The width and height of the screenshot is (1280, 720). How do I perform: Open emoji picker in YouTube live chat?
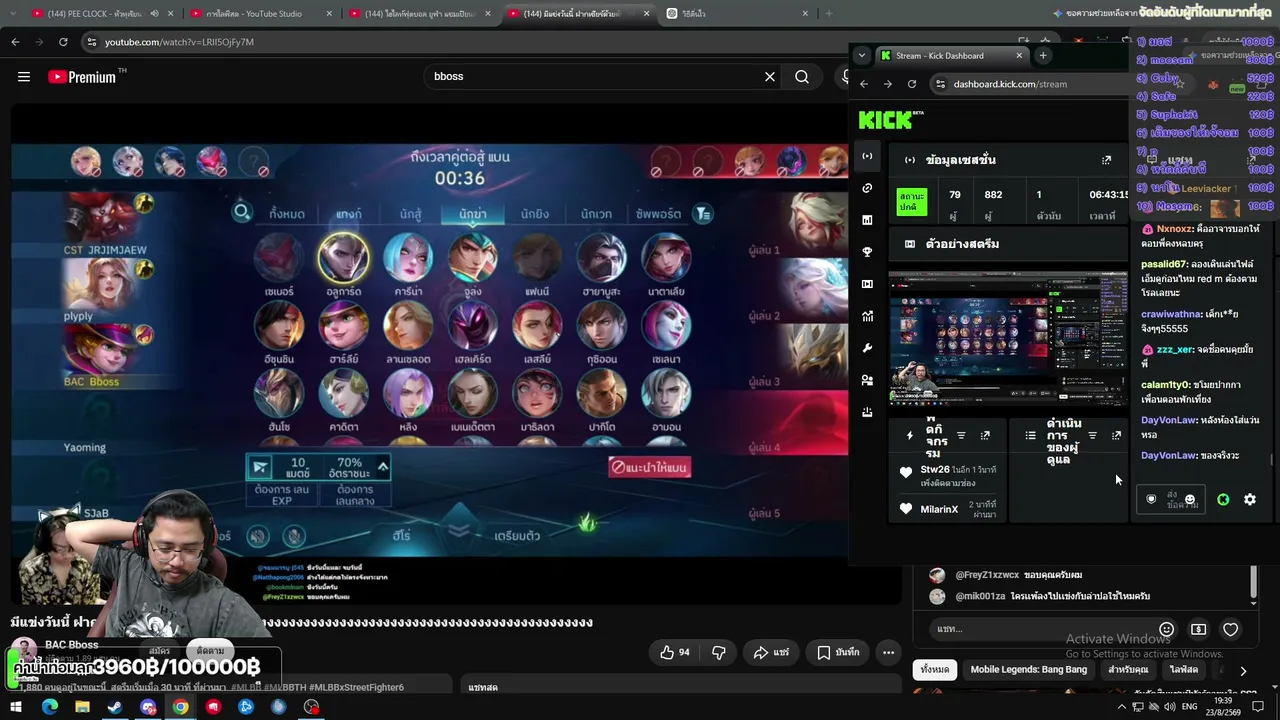tap(1166, 629)
